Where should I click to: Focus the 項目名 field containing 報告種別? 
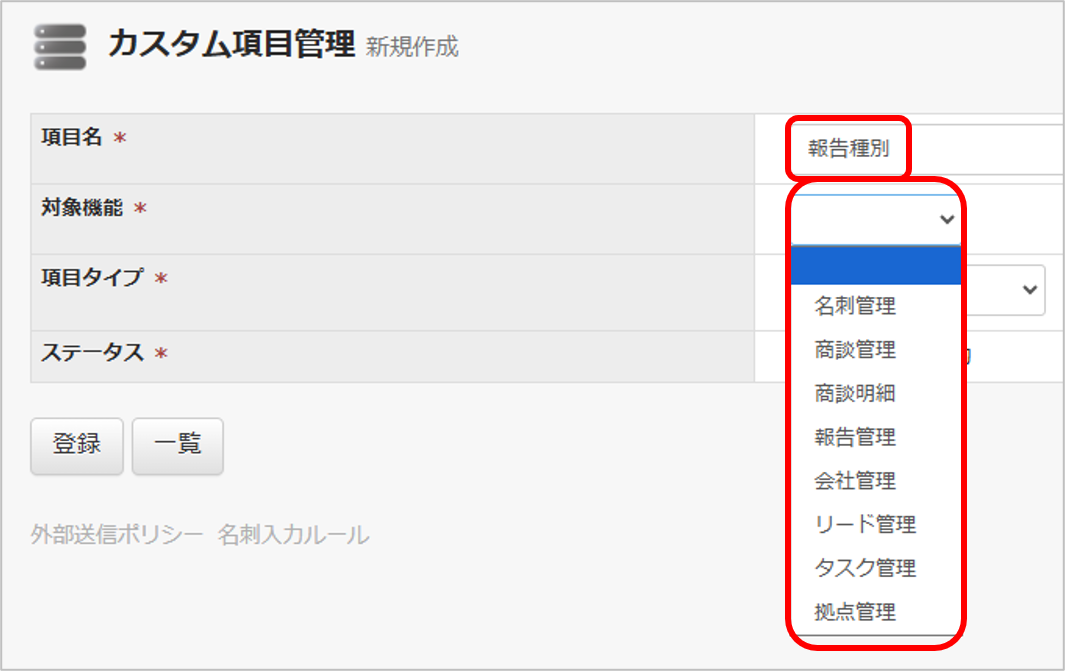(x=924, y=149)
